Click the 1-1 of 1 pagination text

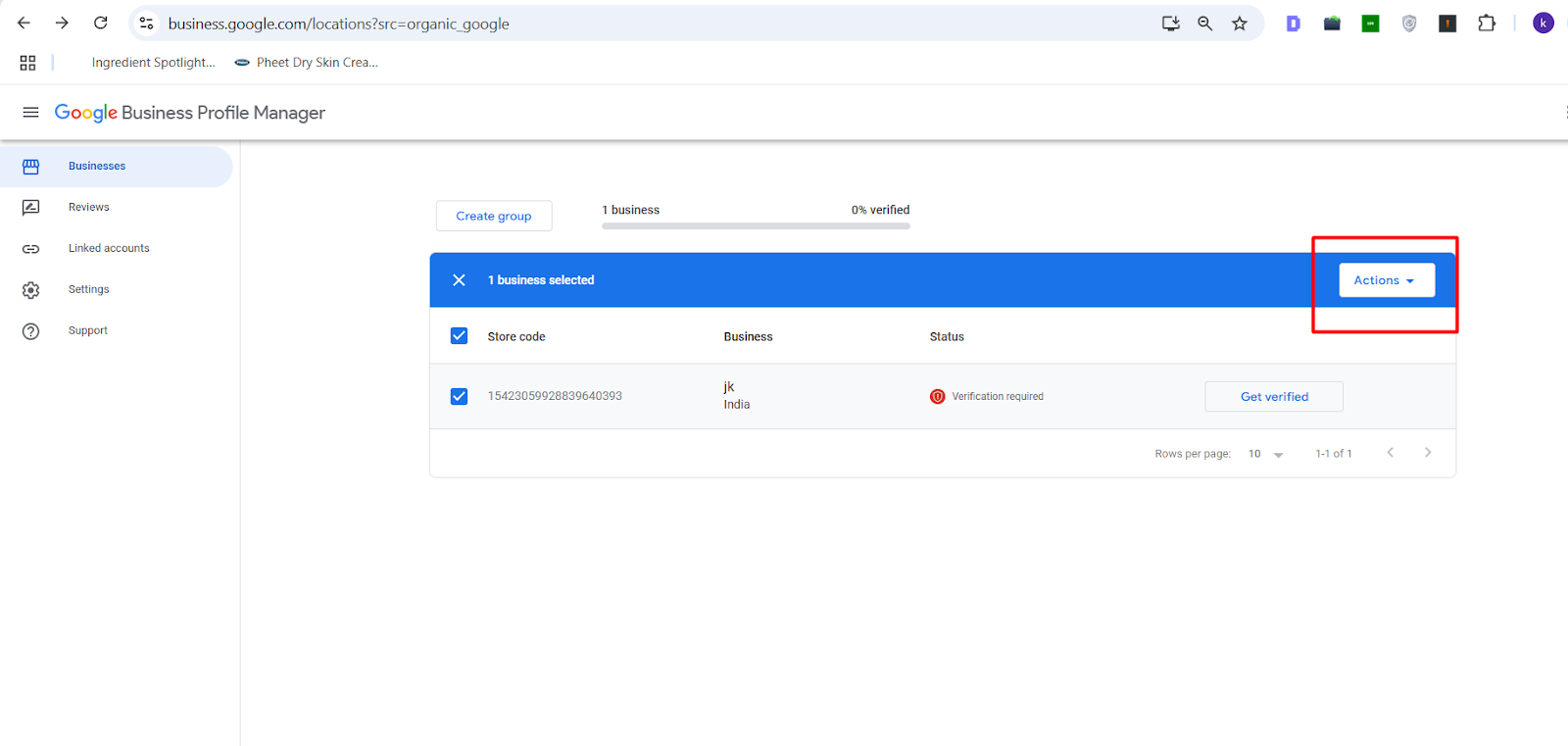pyautogui.click(x=1334, y=454)
